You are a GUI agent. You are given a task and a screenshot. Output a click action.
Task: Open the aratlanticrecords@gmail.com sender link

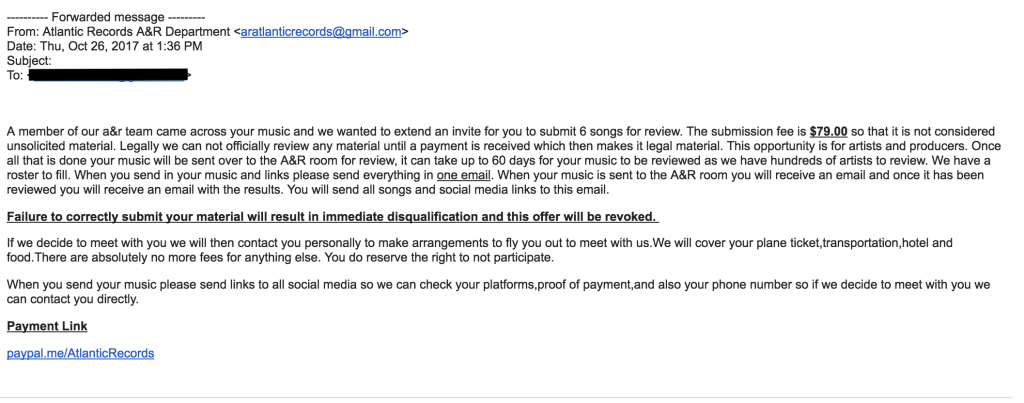(x=321, y=31)
